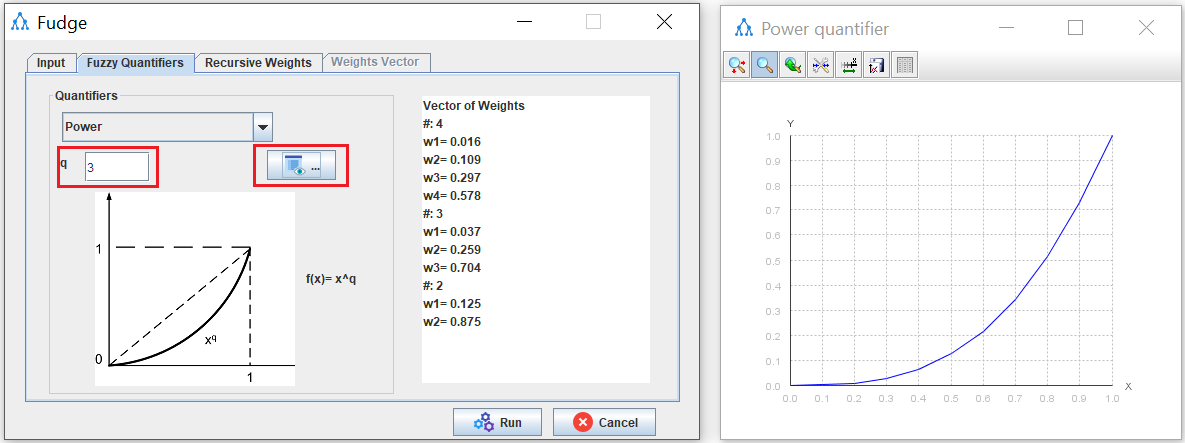Image resolution: width=1185 pixels, height=443 pixels.
Task: Close the Fudge dialog window
Action: point(664,22)
